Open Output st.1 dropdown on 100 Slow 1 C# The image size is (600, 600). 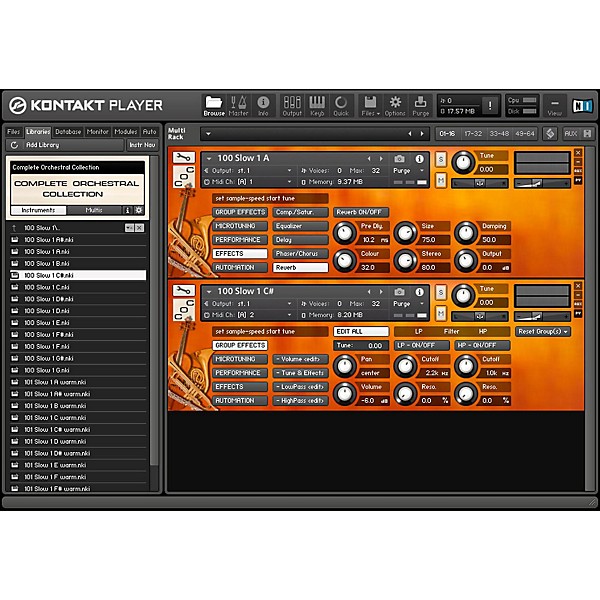(248, 304)
